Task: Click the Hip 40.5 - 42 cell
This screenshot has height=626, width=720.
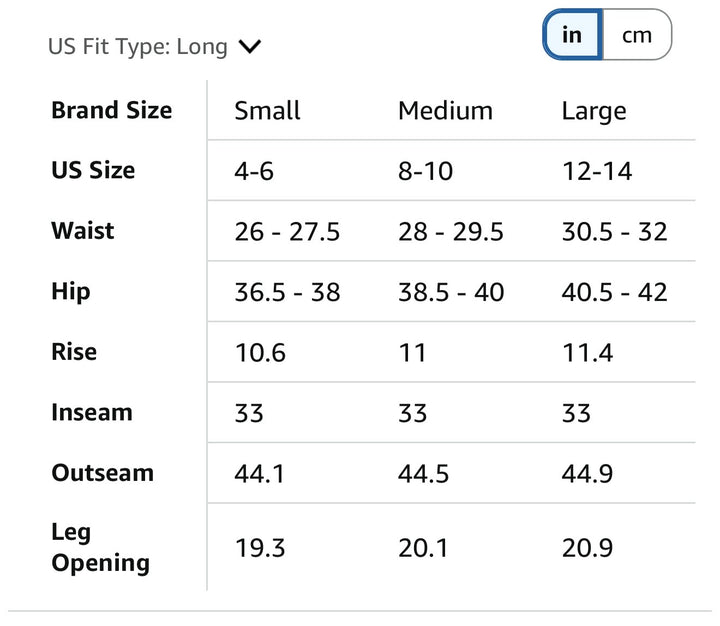Action: 614,292
